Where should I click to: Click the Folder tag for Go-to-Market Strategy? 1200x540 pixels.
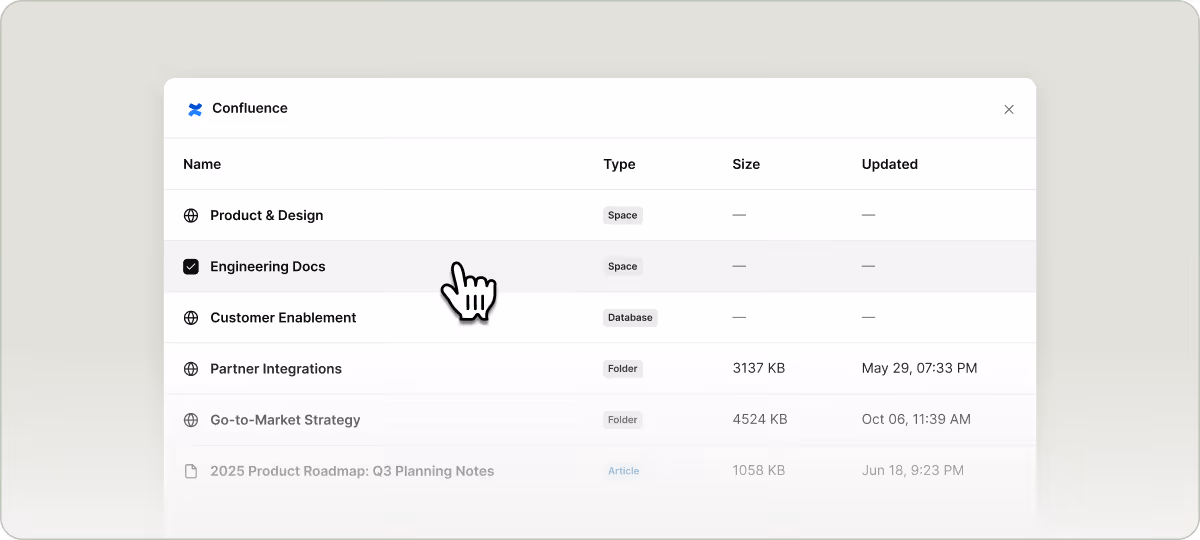[622, 420]
